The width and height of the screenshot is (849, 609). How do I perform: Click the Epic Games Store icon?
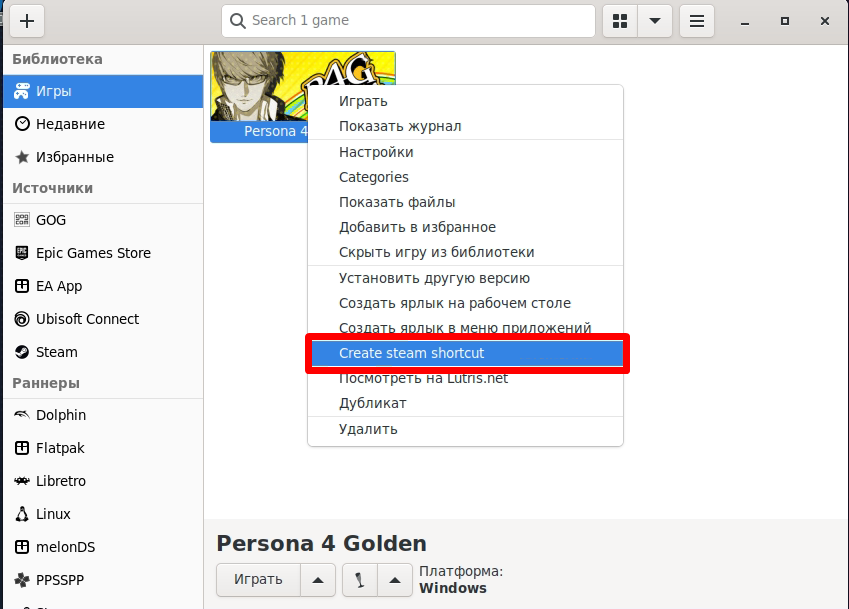click(x=22, y=253)
